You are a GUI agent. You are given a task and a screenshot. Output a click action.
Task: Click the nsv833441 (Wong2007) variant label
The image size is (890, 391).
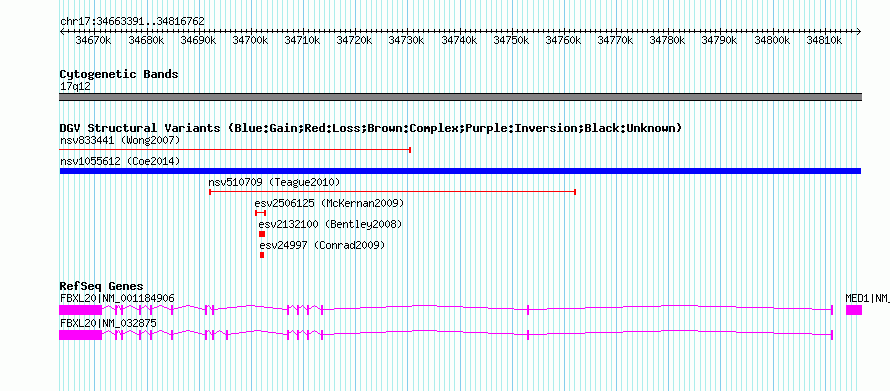pos(120,140)
